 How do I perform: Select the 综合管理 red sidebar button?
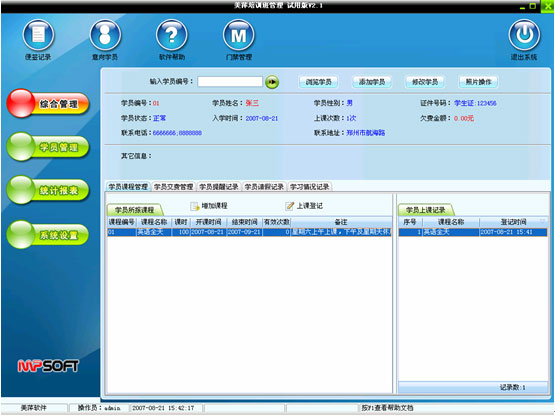(47, 103)
